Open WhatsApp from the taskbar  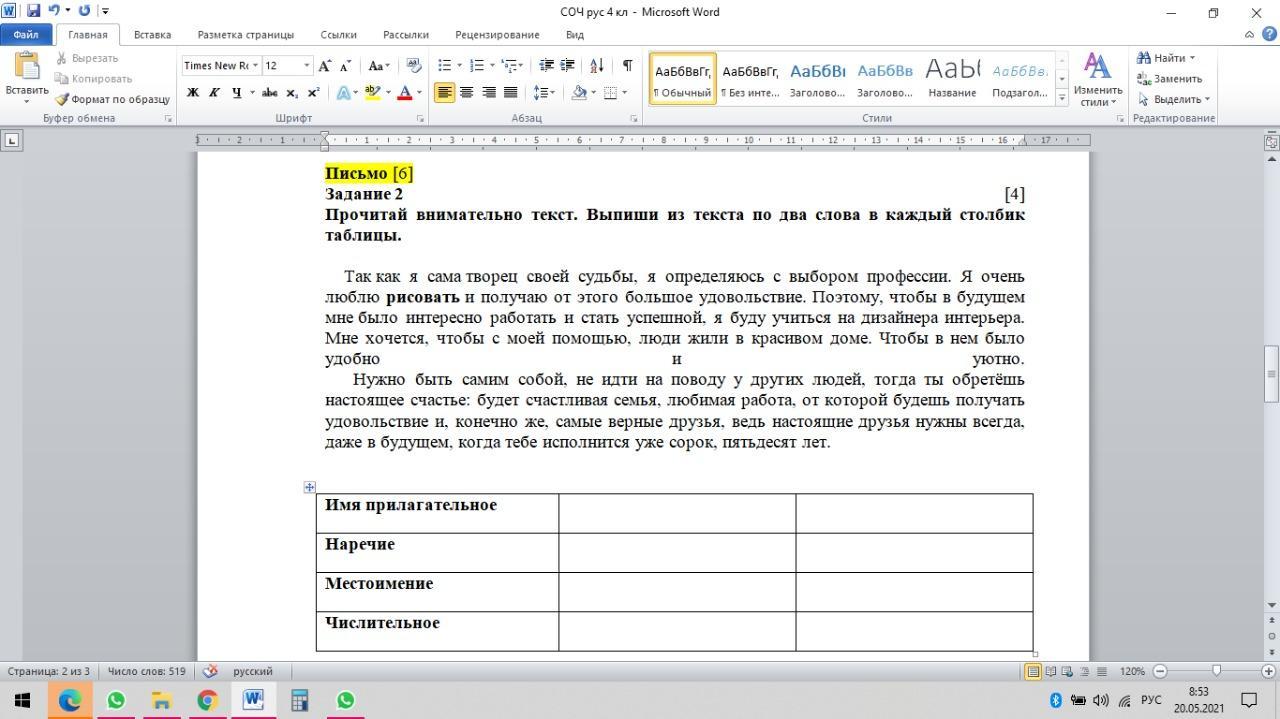115,700
